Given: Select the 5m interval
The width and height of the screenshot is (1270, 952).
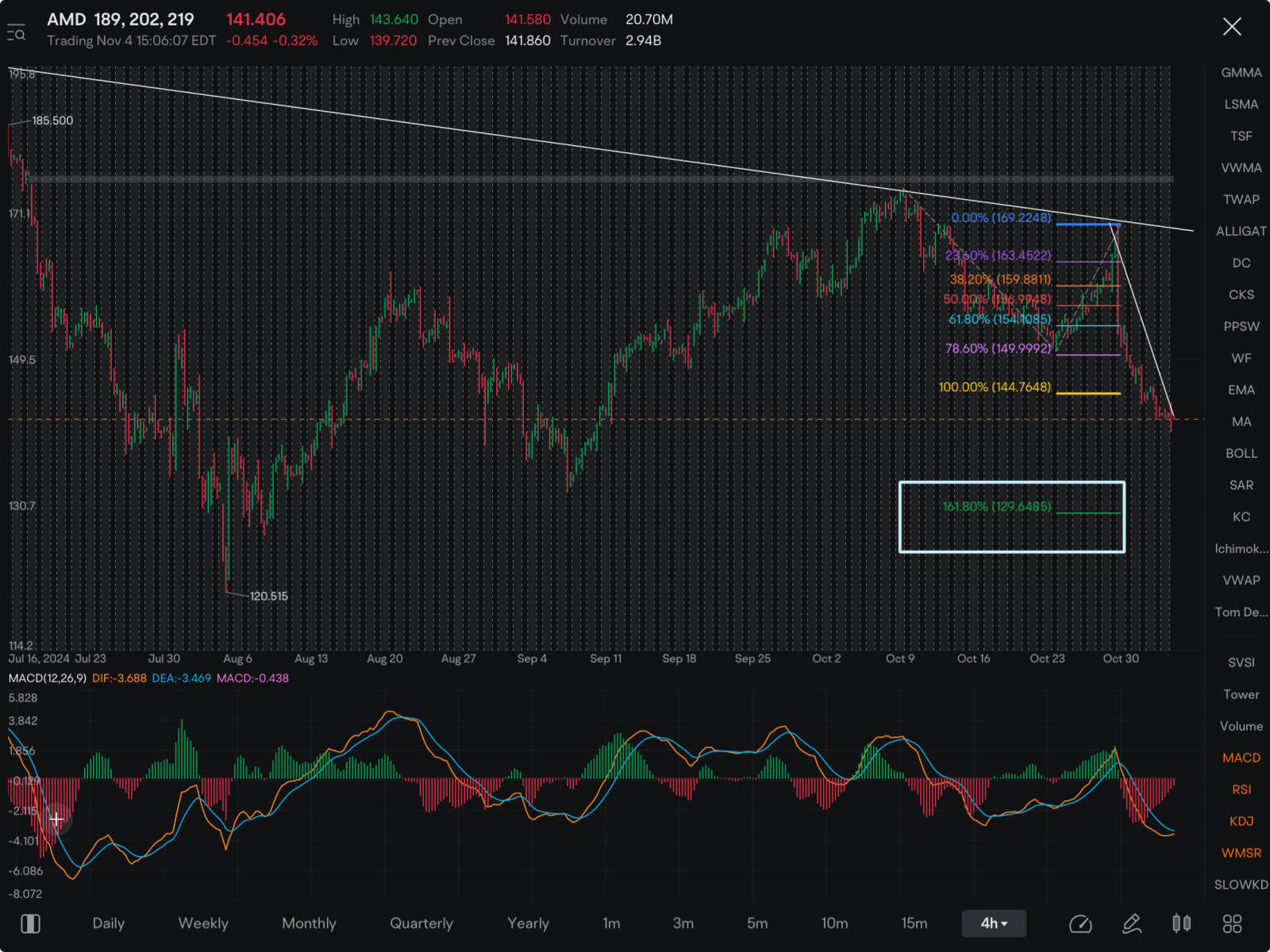Looking at the screenshot, I should coord(757,923).
